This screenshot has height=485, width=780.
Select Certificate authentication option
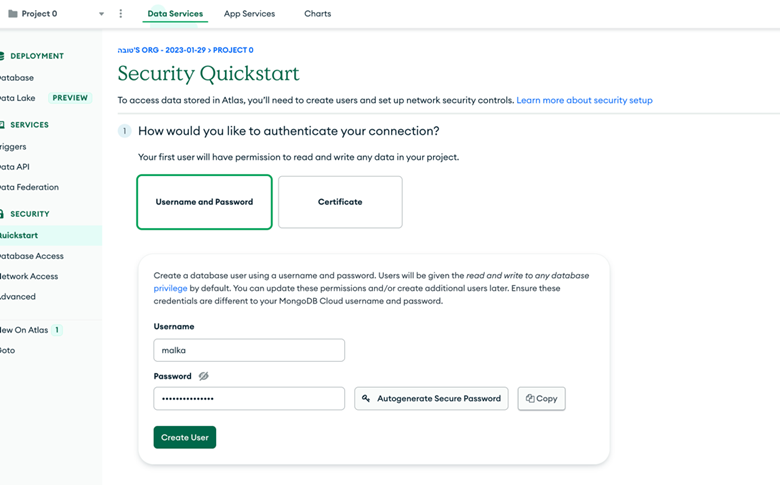340,202
